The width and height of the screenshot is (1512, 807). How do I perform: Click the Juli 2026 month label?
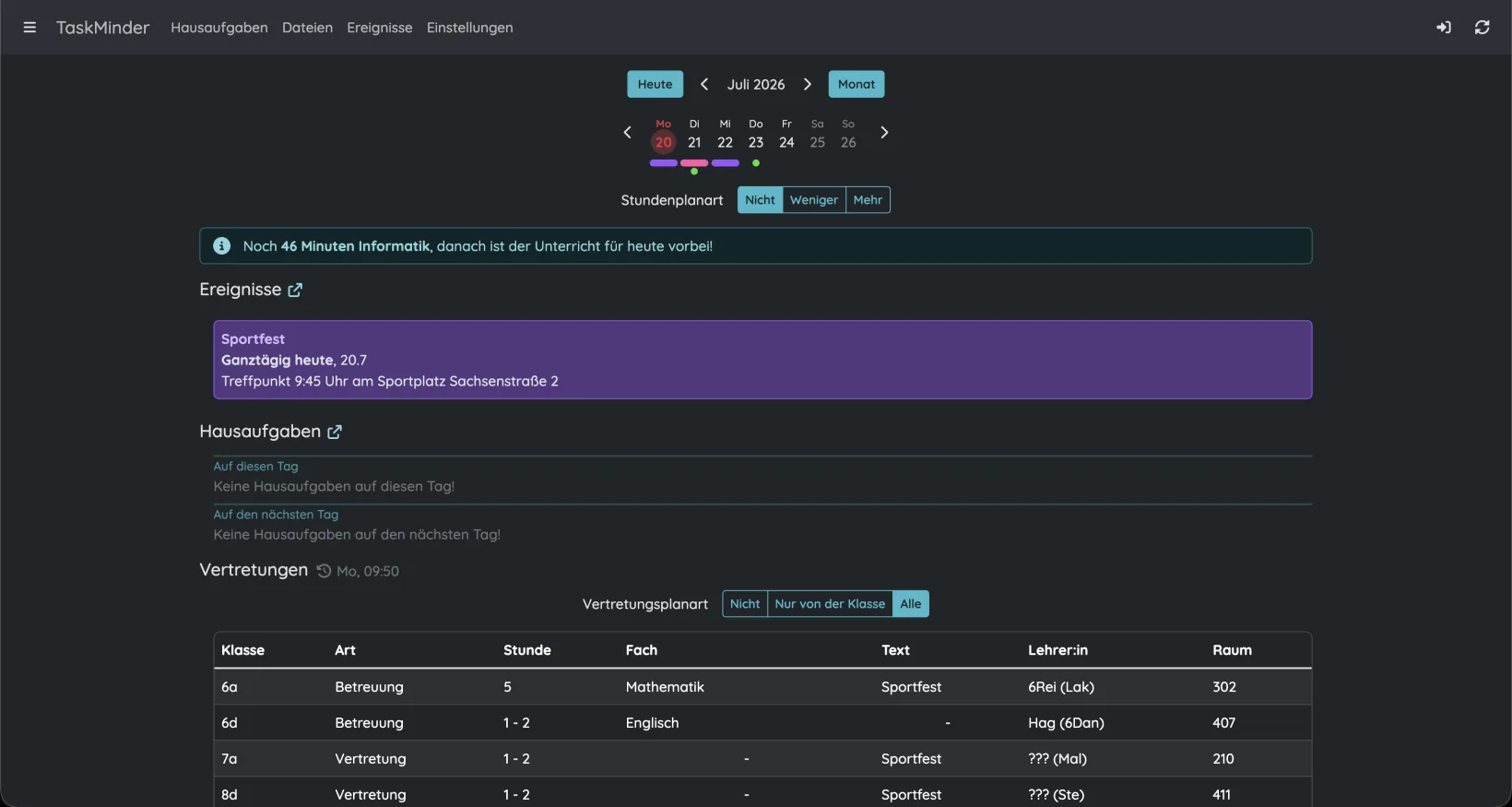pyautogui.click(x=756, y=84)
